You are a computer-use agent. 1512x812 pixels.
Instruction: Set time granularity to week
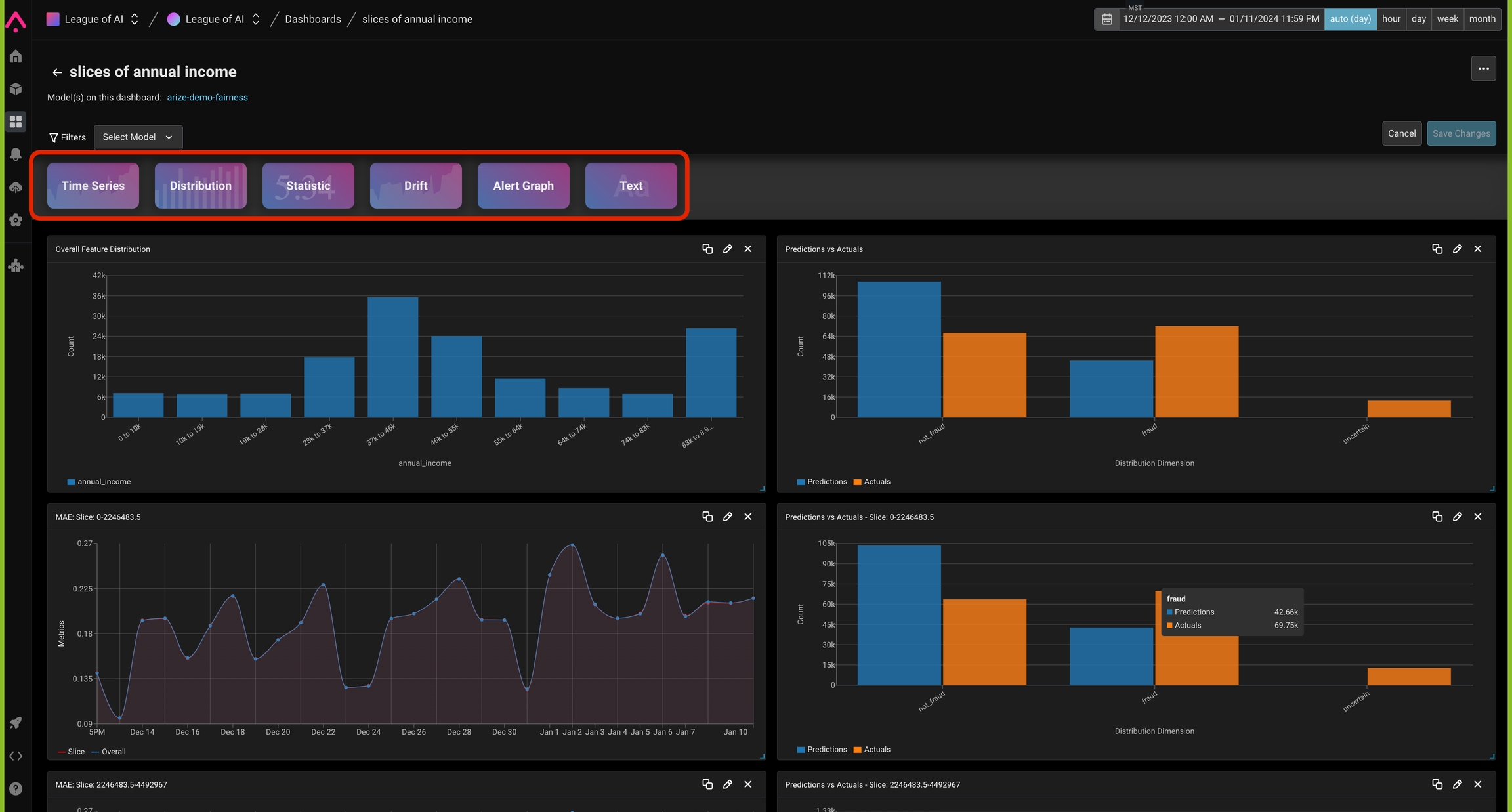coord(1447,19)
